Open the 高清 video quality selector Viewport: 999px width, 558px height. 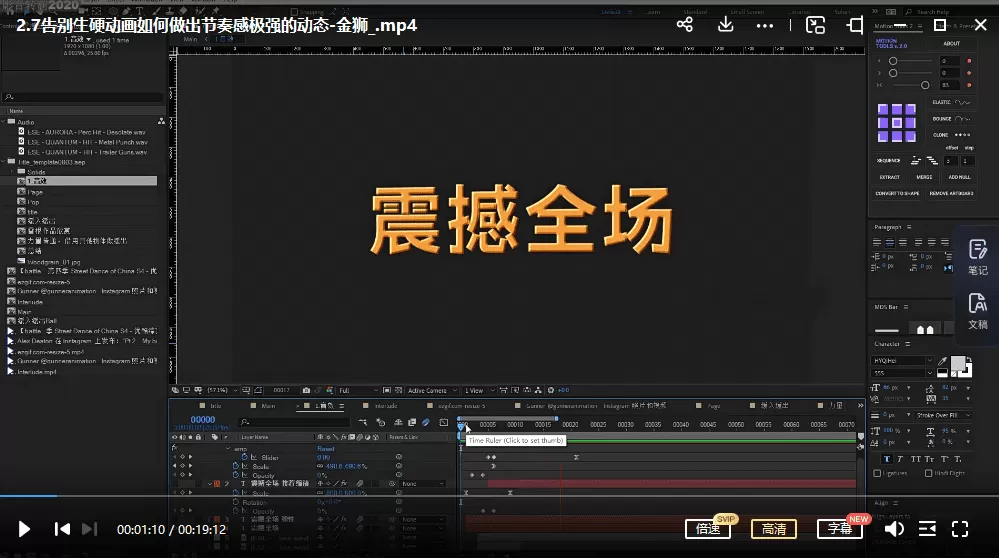tap(773, 529)
